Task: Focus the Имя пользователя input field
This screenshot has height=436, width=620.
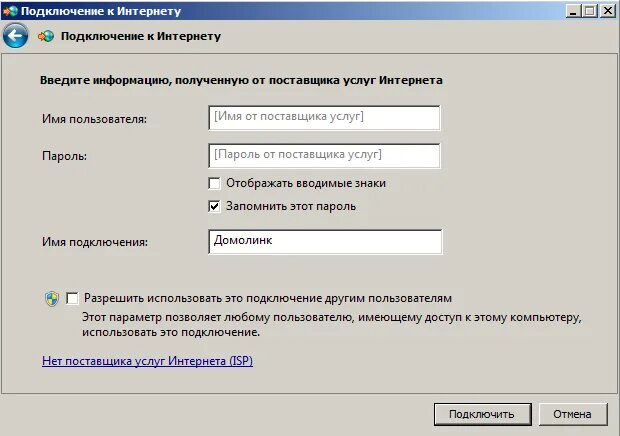Action: coord(324,118)
